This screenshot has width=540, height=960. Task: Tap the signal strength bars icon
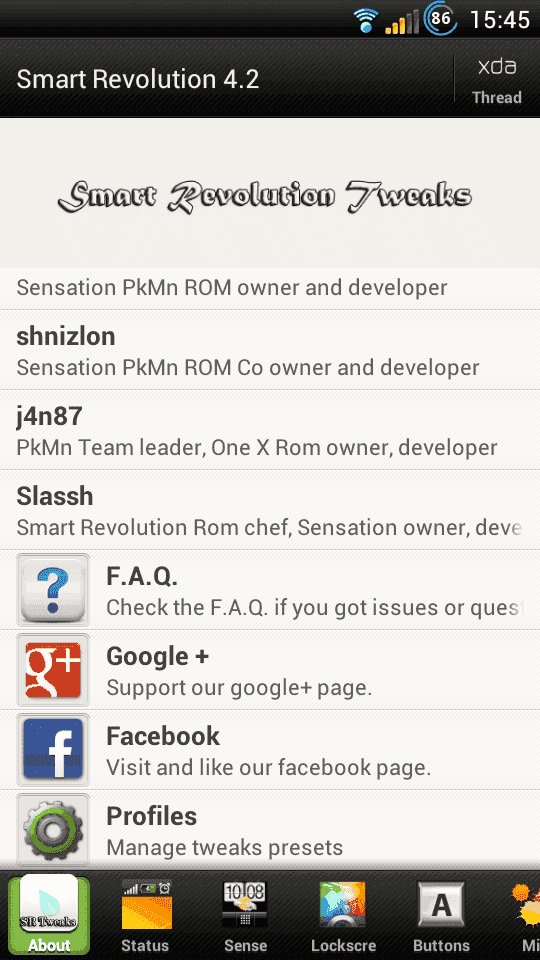point(402,21)
